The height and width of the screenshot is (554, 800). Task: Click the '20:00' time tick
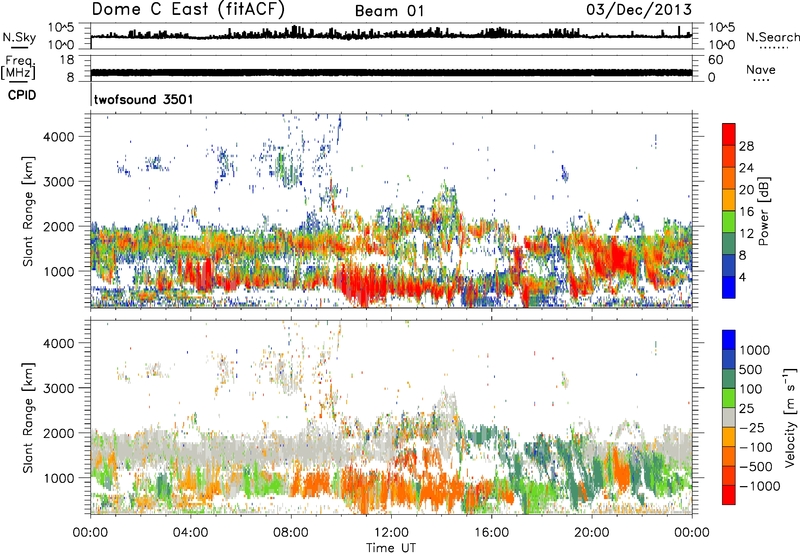pos(592,533)
